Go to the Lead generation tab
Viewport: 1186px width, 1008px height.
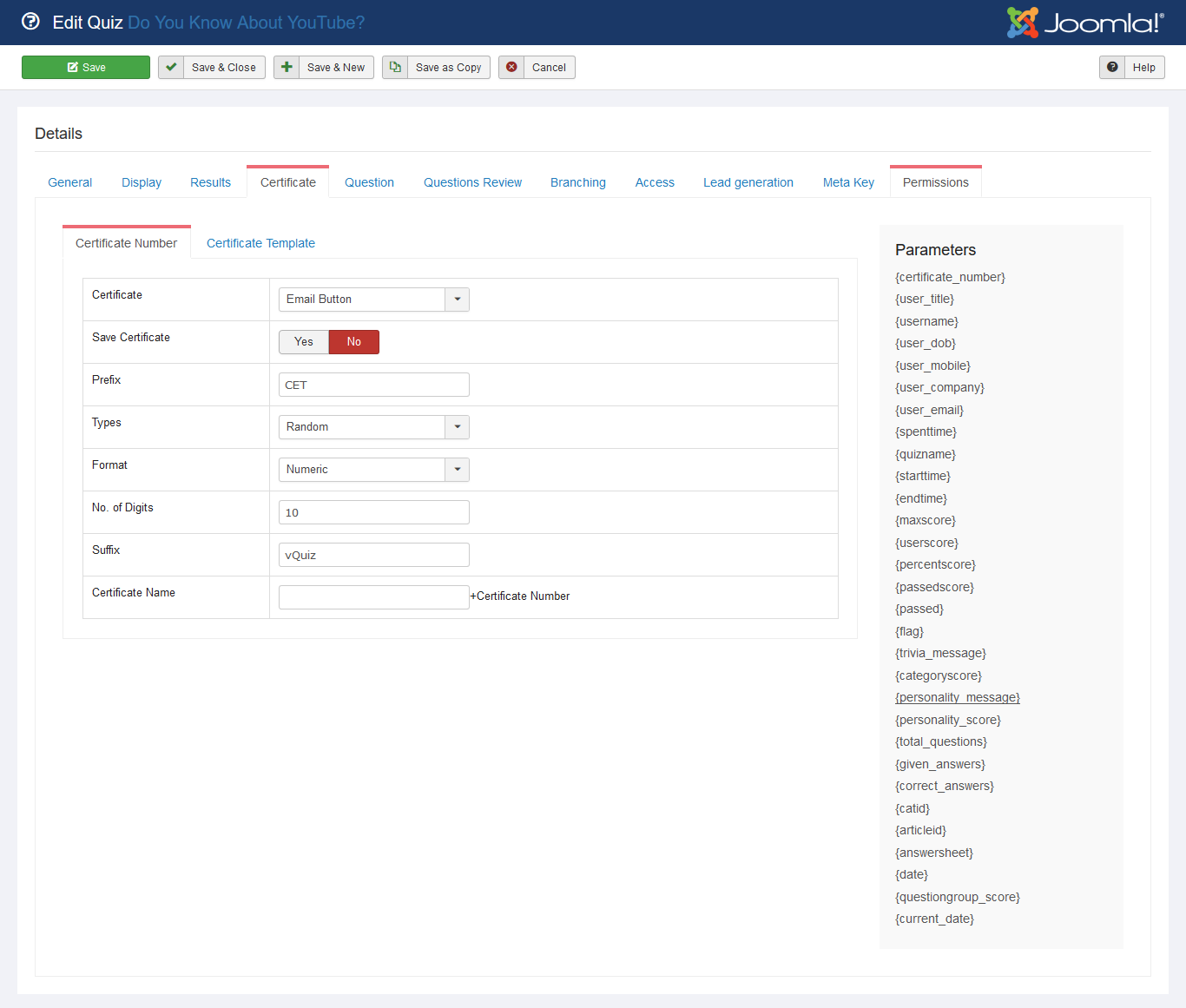[748, 183]
